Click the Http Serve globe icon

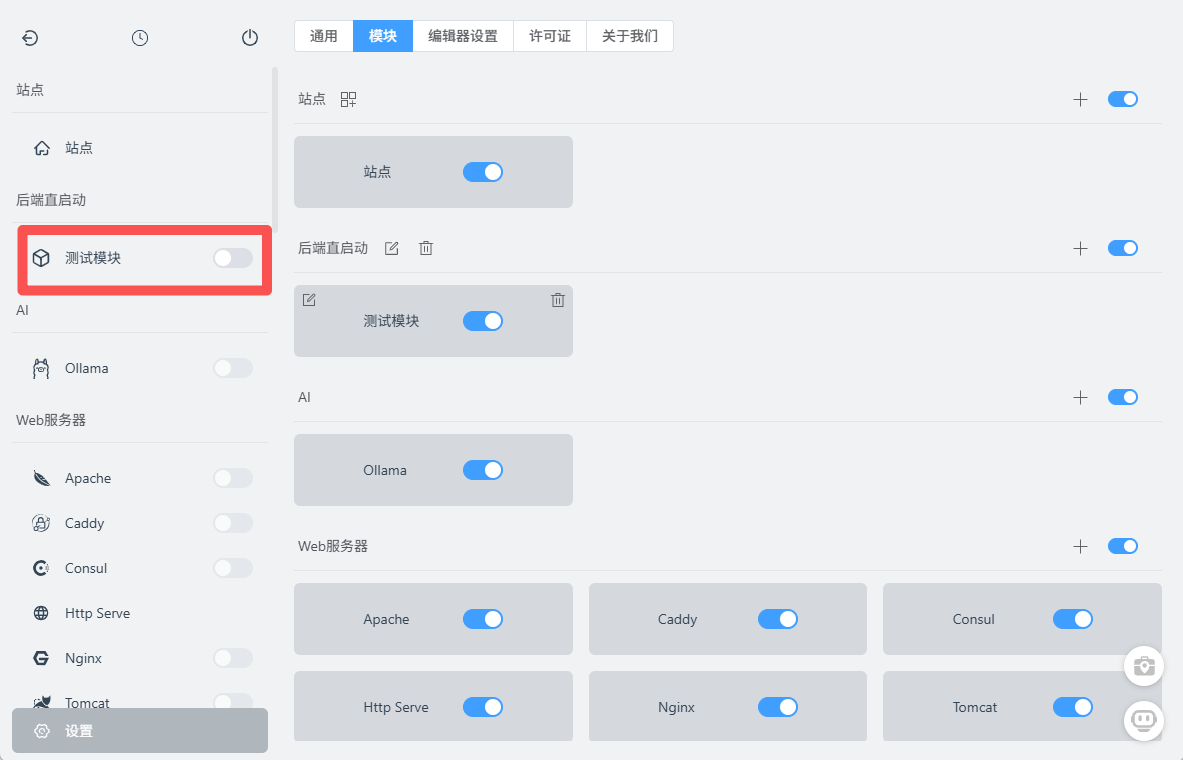(x=41, y=612)
